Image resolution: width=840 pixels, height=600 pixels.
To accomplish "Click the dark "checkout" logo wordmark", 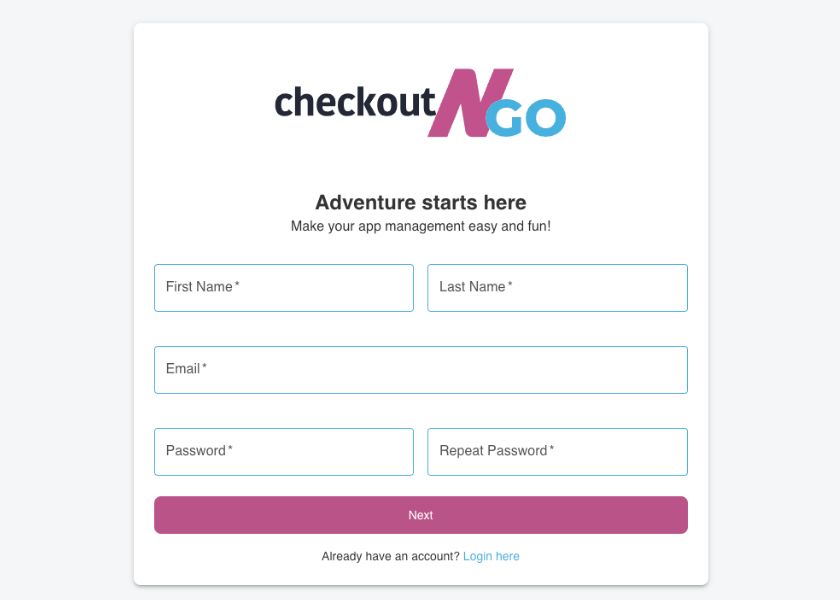I will [x=355, y=103].
